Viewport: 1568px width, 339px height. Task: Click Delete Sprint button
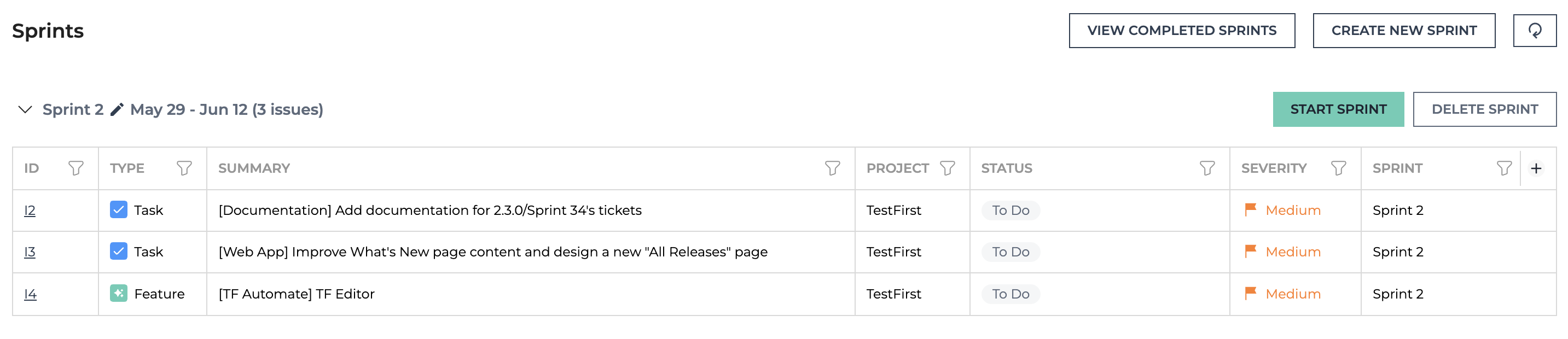point(1484,109)
